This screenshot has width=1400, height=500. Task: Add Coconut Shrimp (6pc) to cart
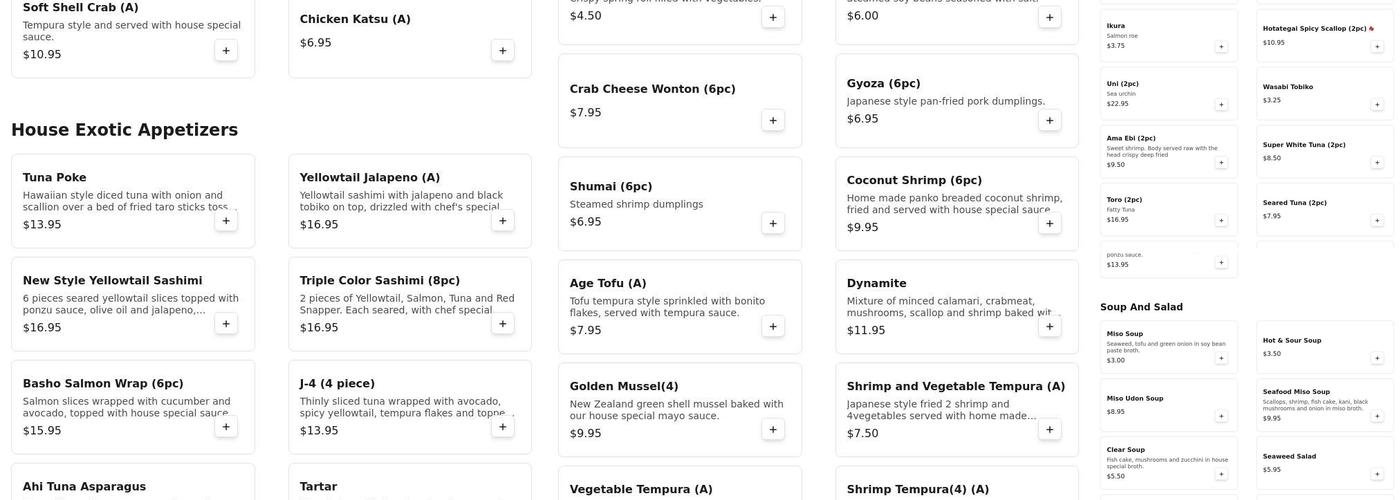pos(1049,223)
